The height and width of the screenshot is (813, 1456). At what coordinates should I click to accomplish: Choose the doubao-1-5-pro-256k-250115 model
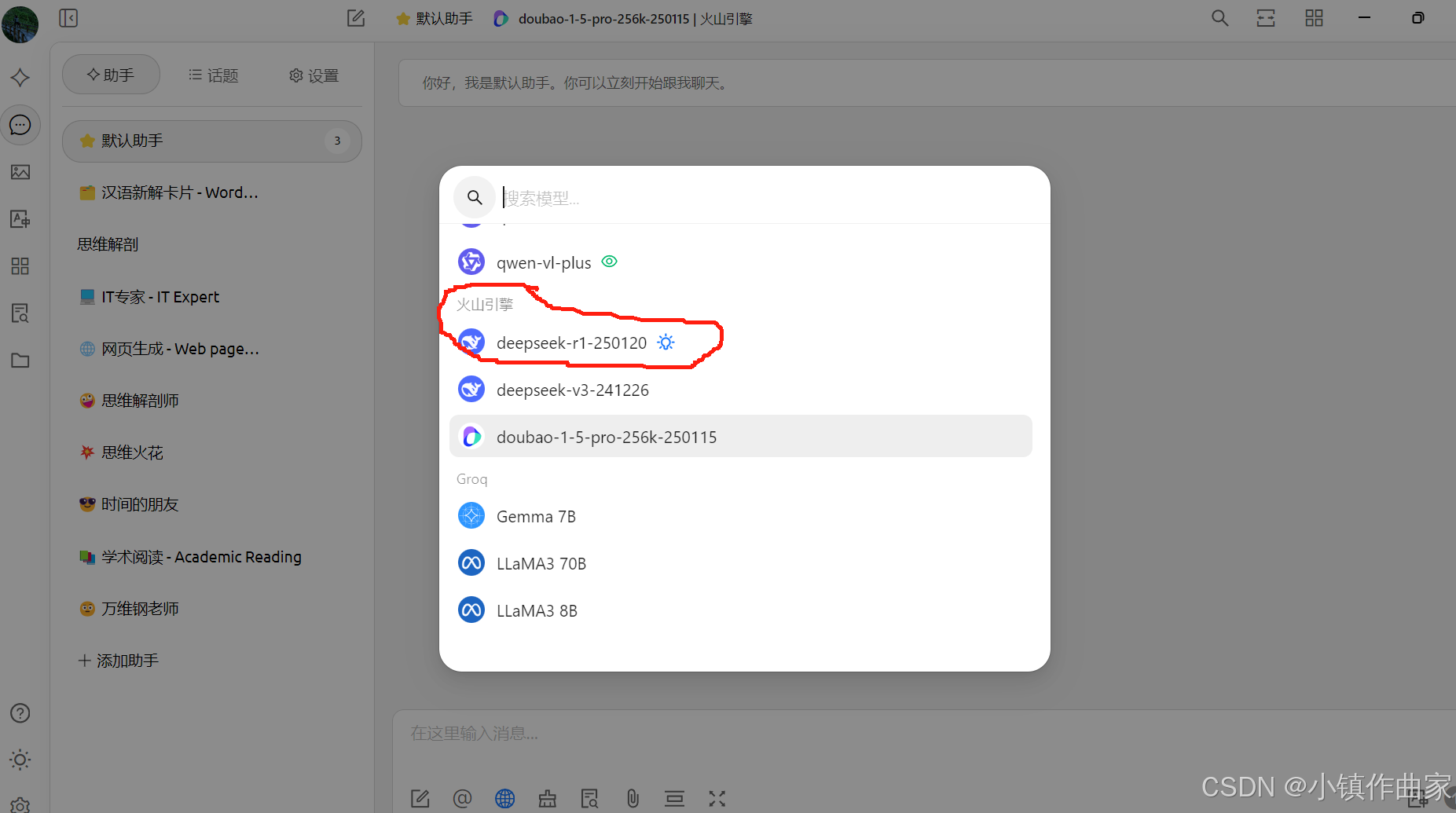(740, 436)
